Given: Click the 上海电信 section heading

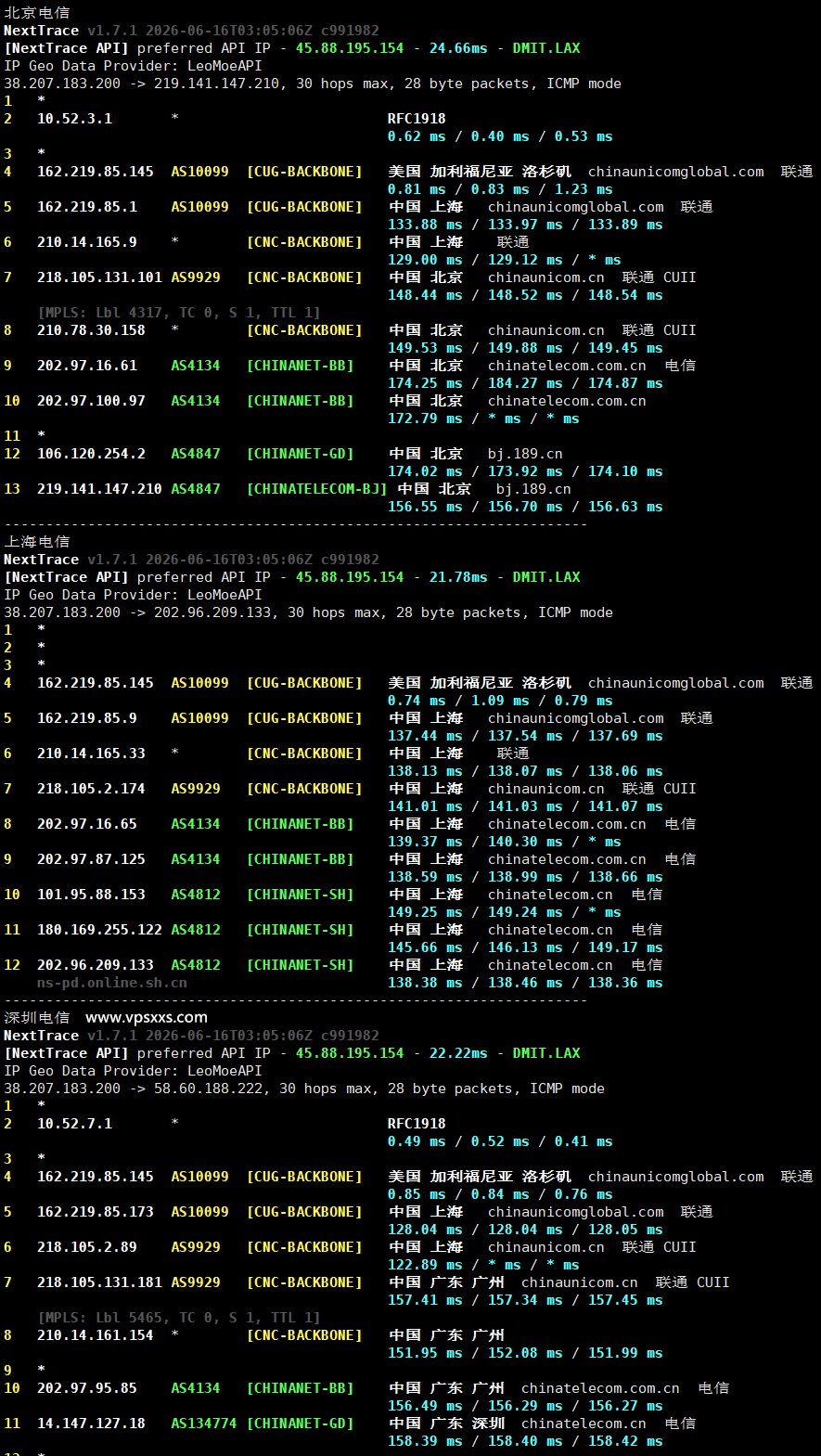Looking at the screenshot, I should [x=37, y=542].
